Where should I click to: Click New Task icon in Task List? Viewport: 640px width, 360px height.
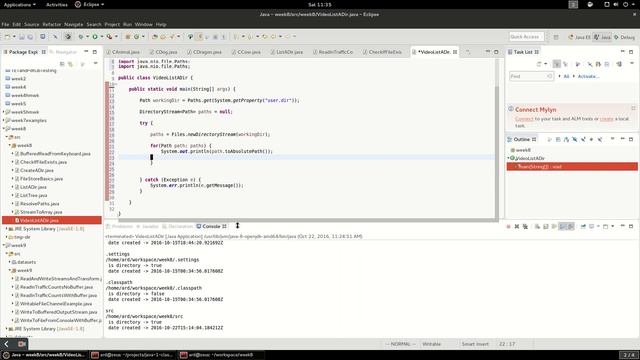coord(539,64)
